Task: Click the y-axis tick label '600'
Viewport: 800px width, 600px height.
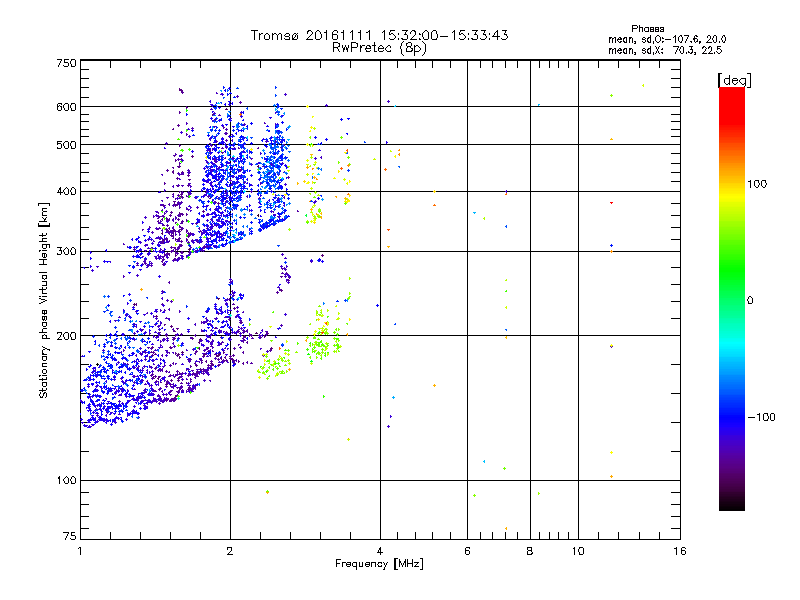Action: pos(66,107)
